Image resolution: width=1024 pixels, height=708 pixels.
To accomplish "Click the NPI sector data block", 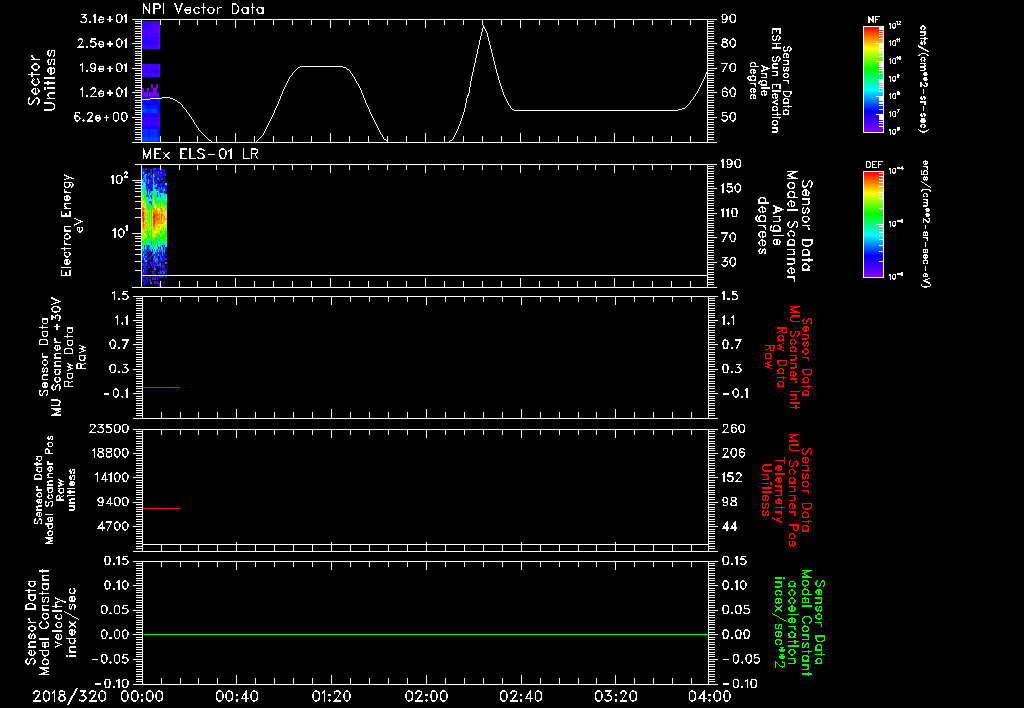I will (x=151, y=81).
